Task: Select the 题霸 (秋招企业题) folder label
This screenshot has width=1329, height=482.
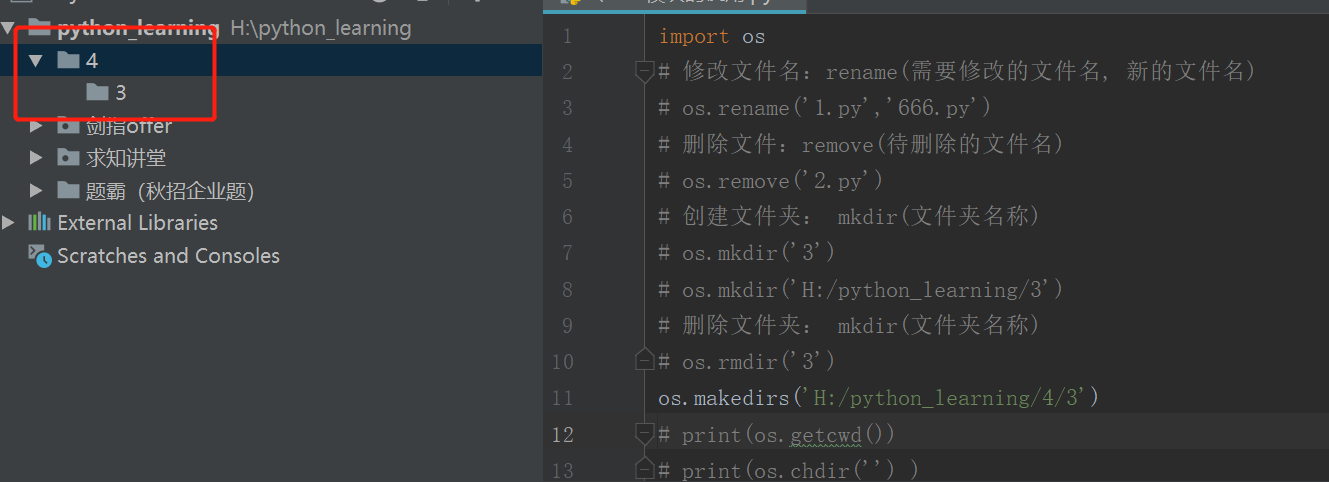Action: (170, 190)
